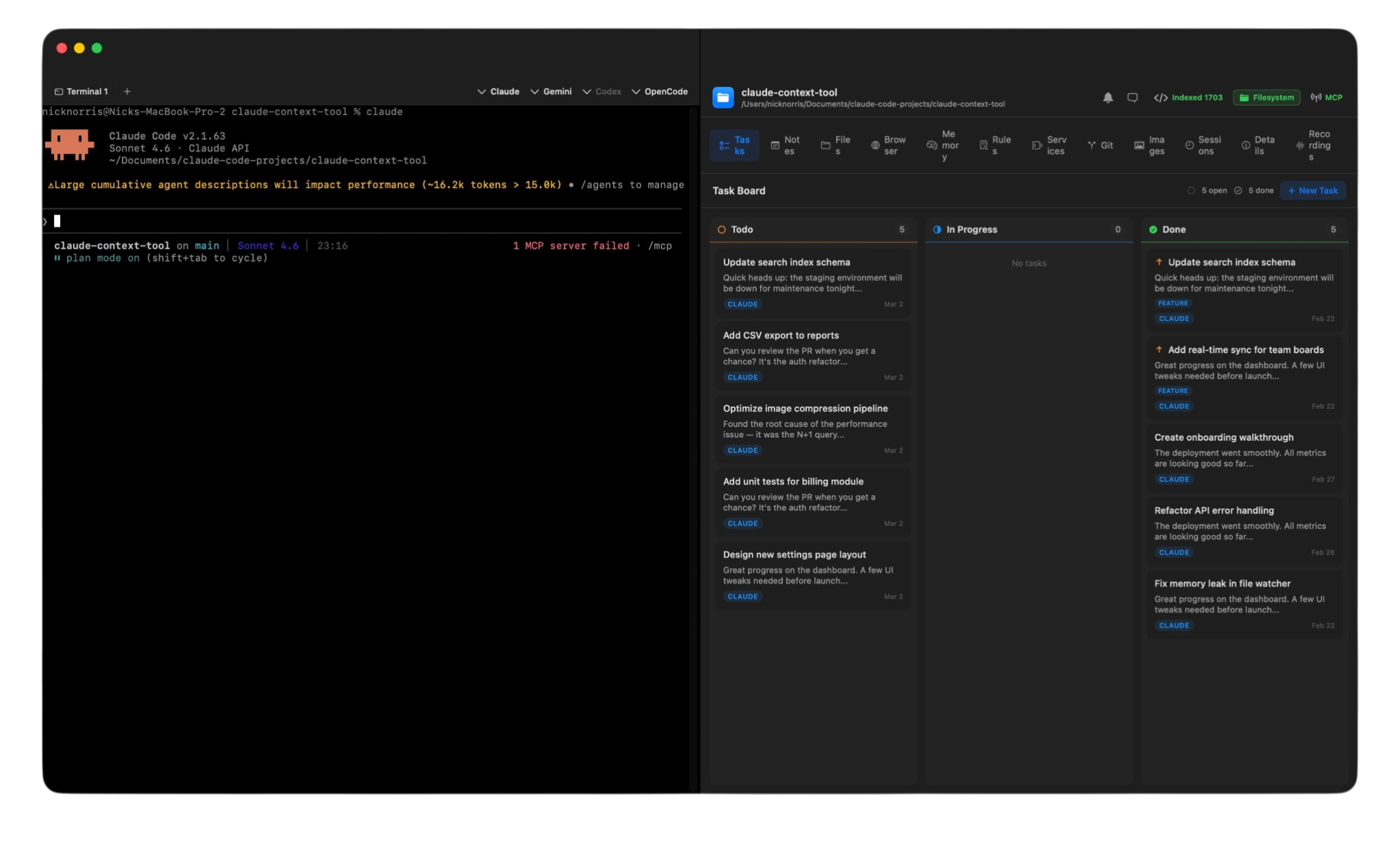Click the 'Indexed 1703' status link
The height and width of the screenshot is (850, 1400).
pyautogui.click(x=1189, y=98)
